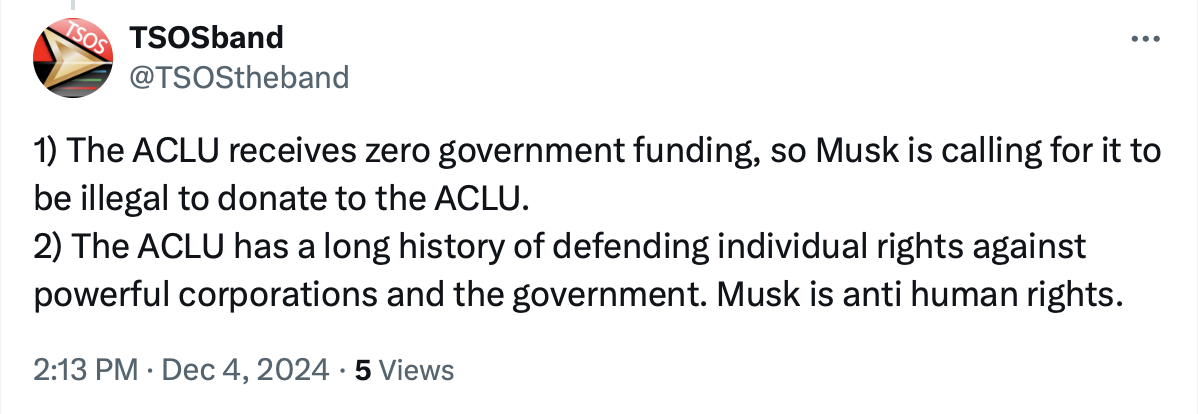Click the @TSOStheband handle

coord(238,77)
